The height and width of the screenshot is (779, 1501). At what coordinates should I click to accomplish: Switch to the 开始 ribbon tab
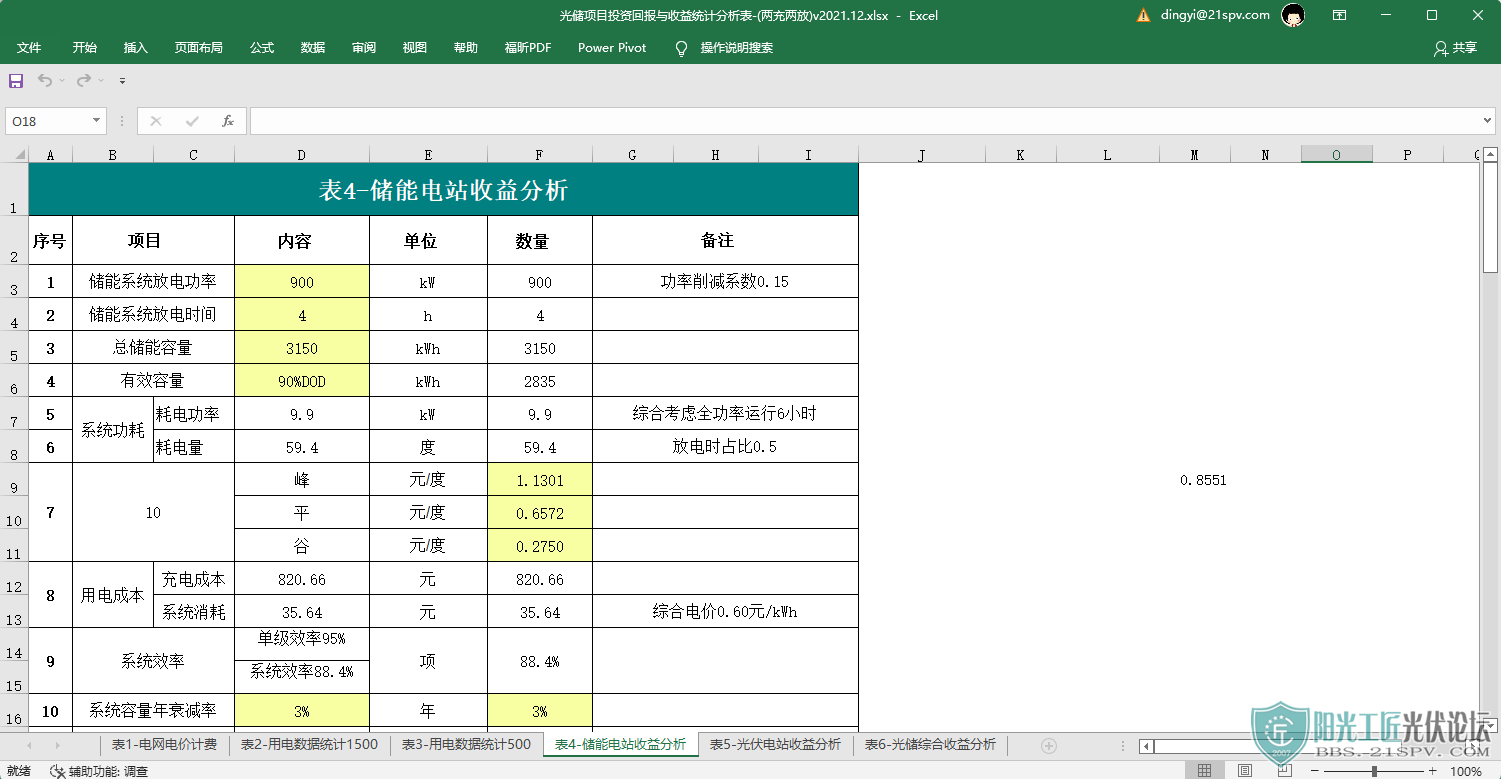coord(85,47)
